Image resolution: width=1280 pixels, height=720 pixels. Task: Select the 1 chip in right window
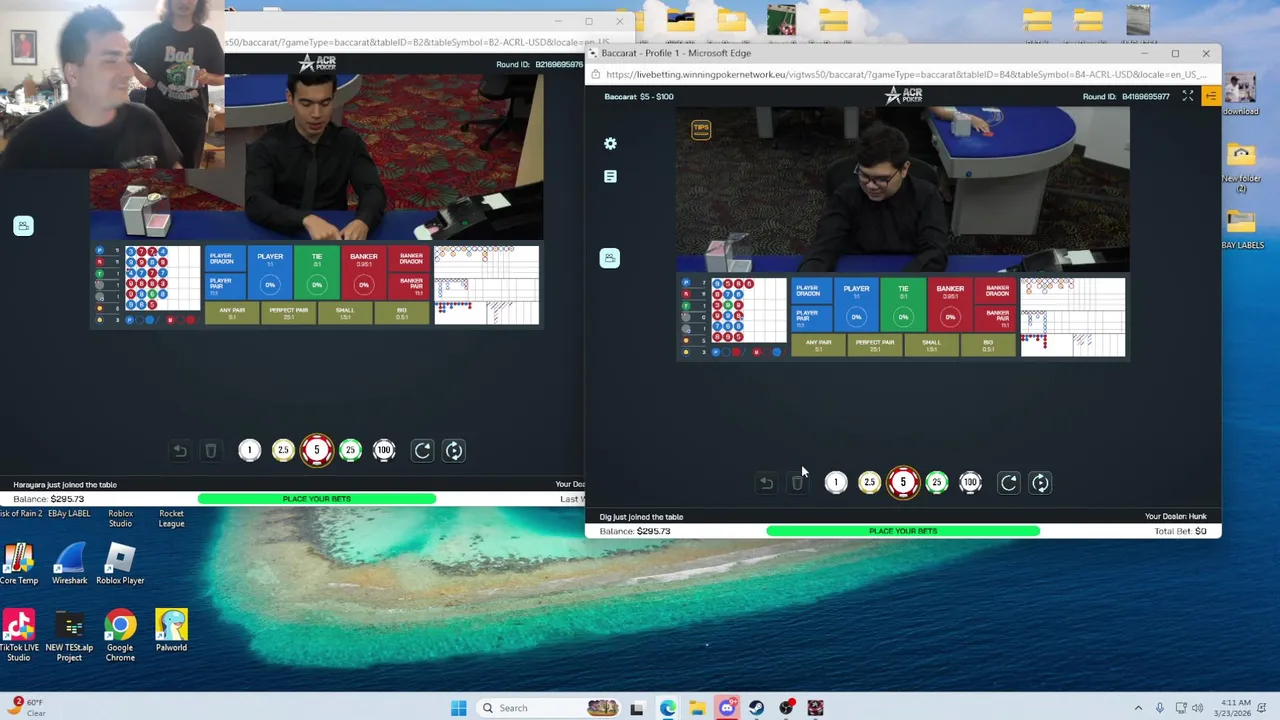click(x=836, y=483)
